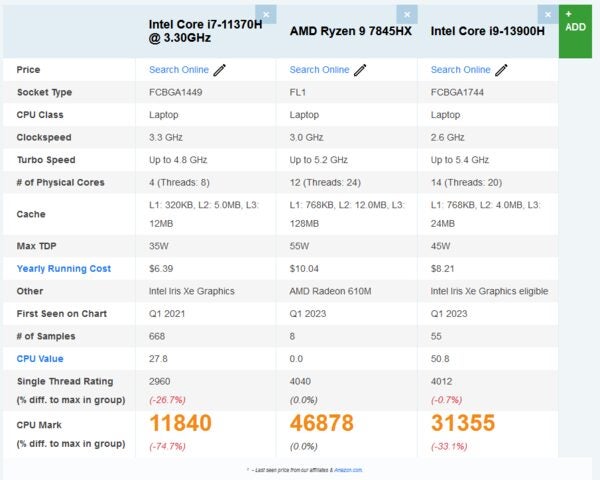Select the Intel Core i7-11370H @ 3.30GHz heading
The image size is (600, 480).
(x=205, y=31)
